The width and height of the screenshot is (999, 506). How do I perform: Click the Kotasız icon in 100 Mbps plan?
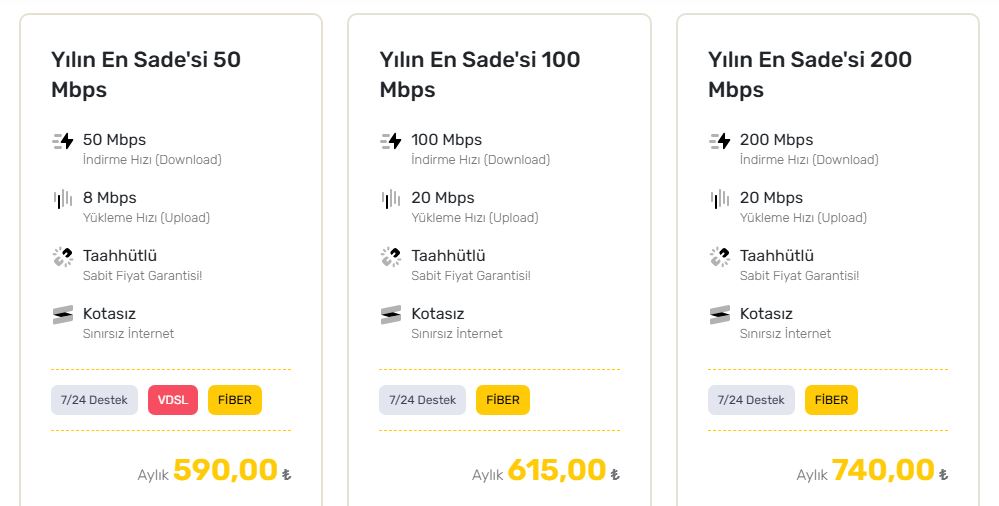pos(391,315)
